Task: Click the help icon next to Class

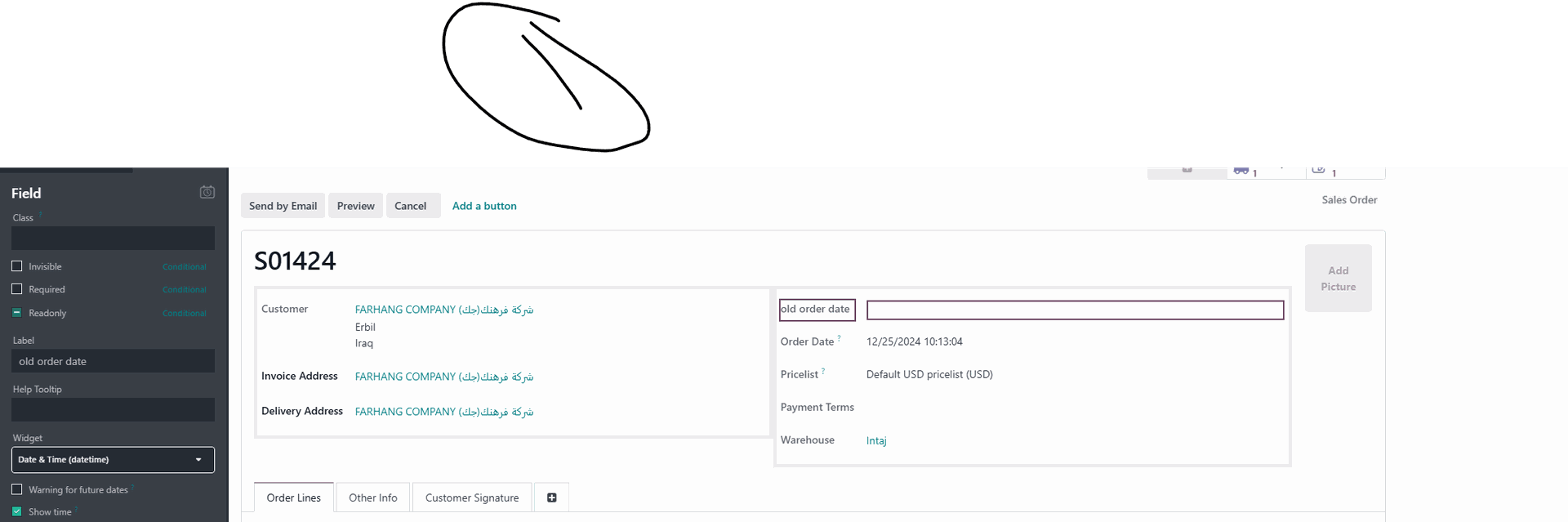Action: [x=41, y=215]
